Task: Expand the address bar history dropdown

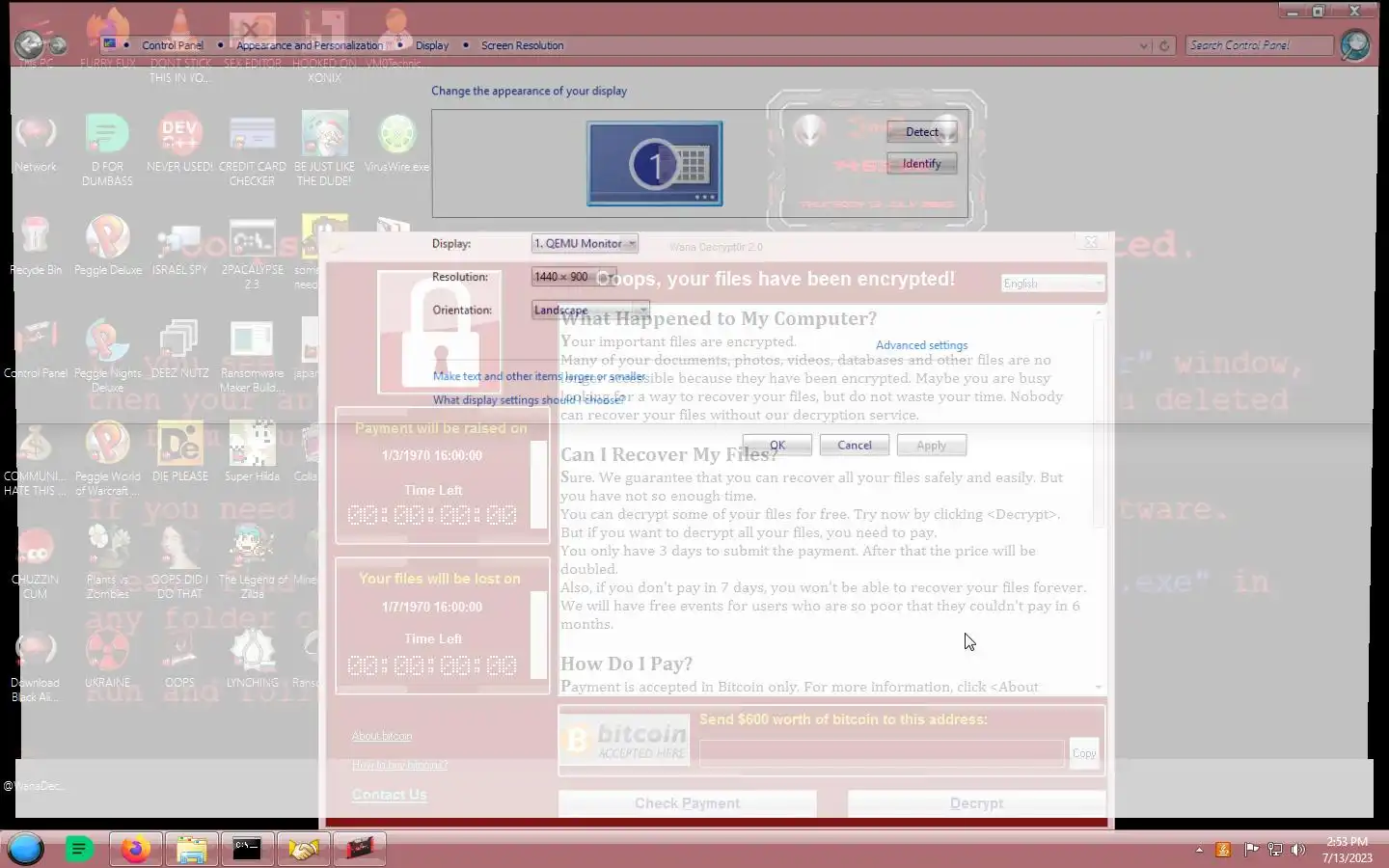Action: coord(1144,45)
